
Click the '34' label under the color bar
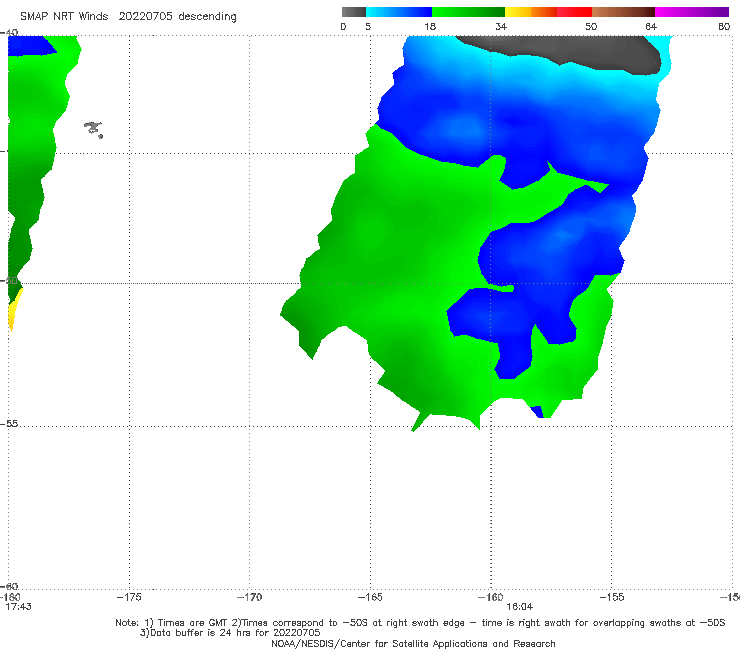coord(501,27)
